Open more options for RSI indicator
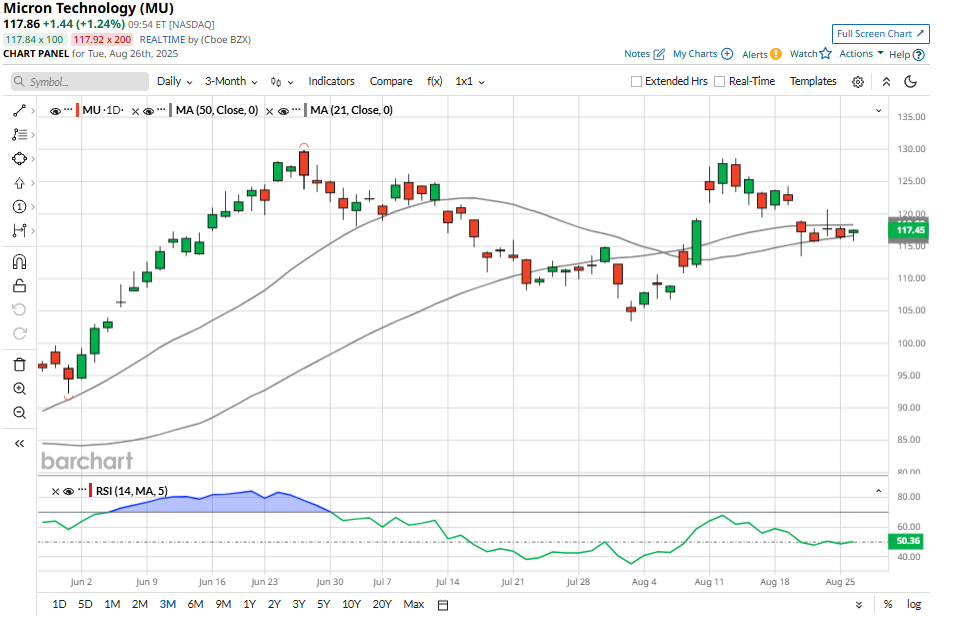The width and height of the screenshot is (953, 640). coord(82,490)
